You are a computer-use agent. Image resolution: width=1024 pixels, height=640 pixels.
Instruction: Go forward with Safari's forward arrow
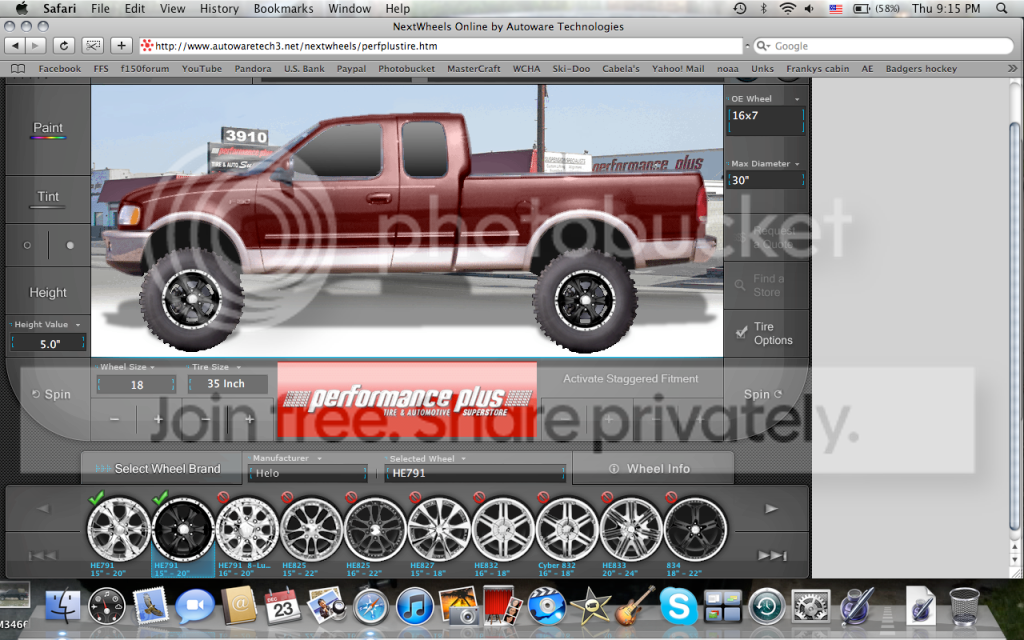tap(35, 46)
